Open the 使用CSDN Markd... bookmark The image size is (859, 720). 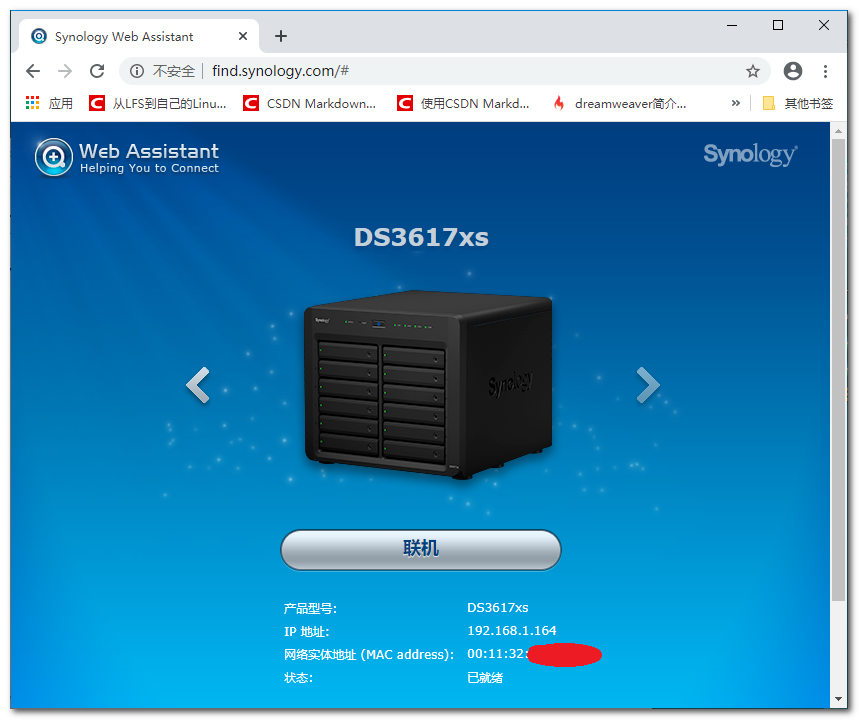click(x=463, y=103)
